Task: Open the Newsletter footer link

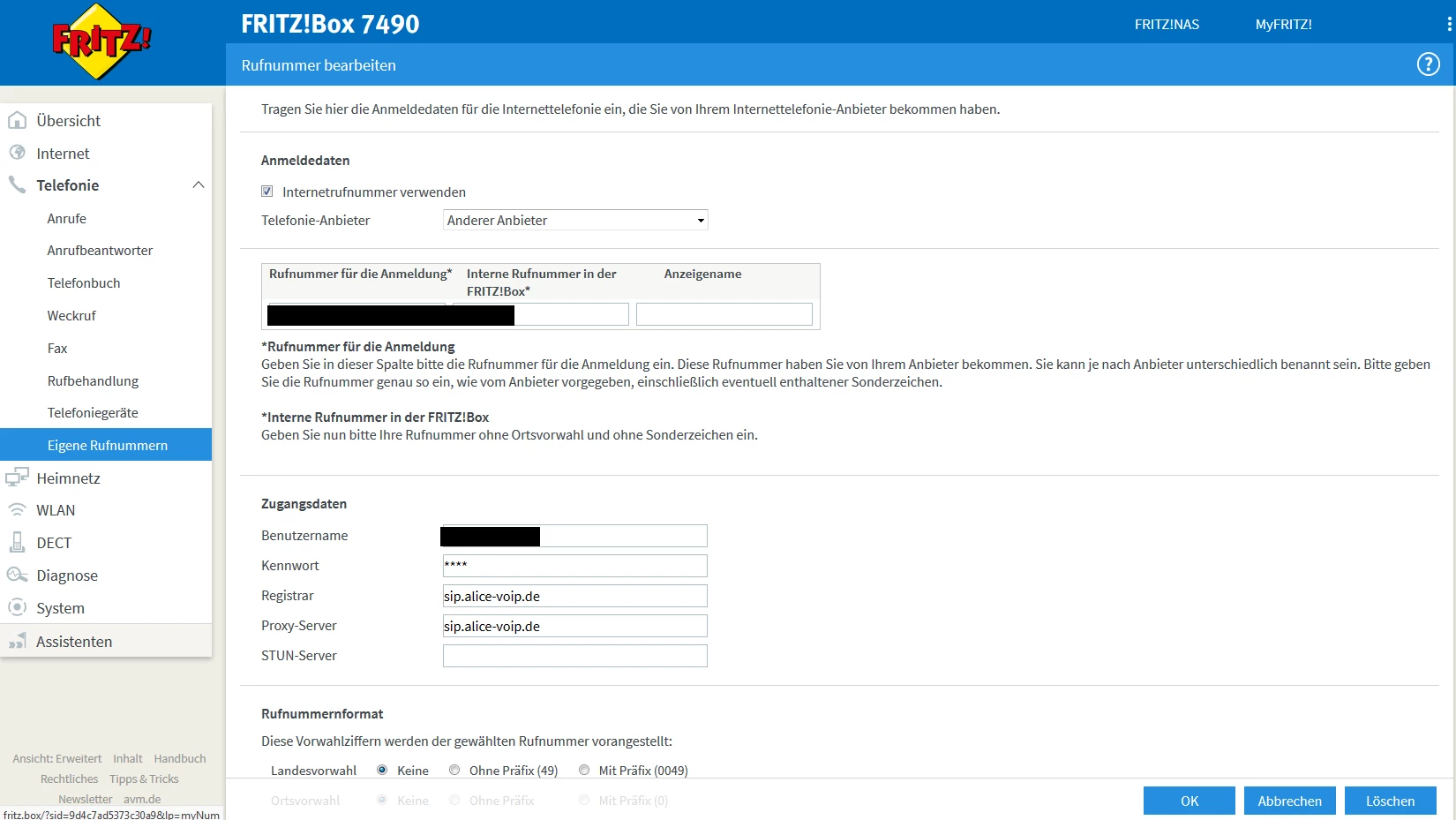Action: point(86,799)
